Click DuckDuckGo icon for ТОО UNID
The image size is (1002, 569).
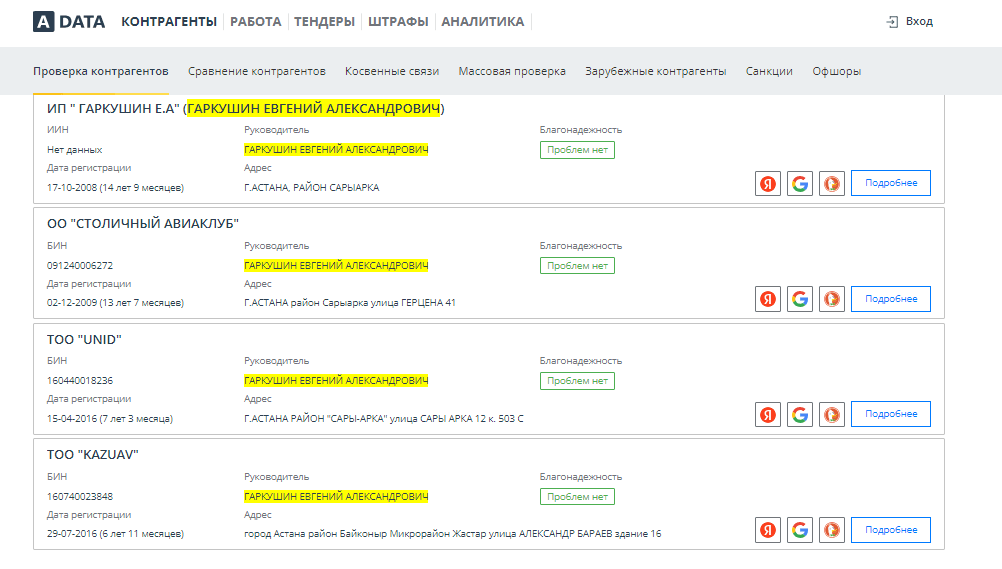[832, 414]
